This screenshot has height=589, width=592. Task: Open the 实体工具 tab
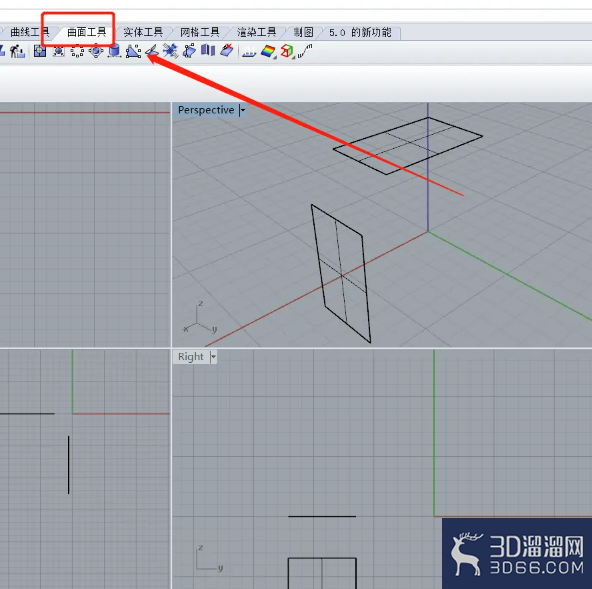tap(143, 32)
